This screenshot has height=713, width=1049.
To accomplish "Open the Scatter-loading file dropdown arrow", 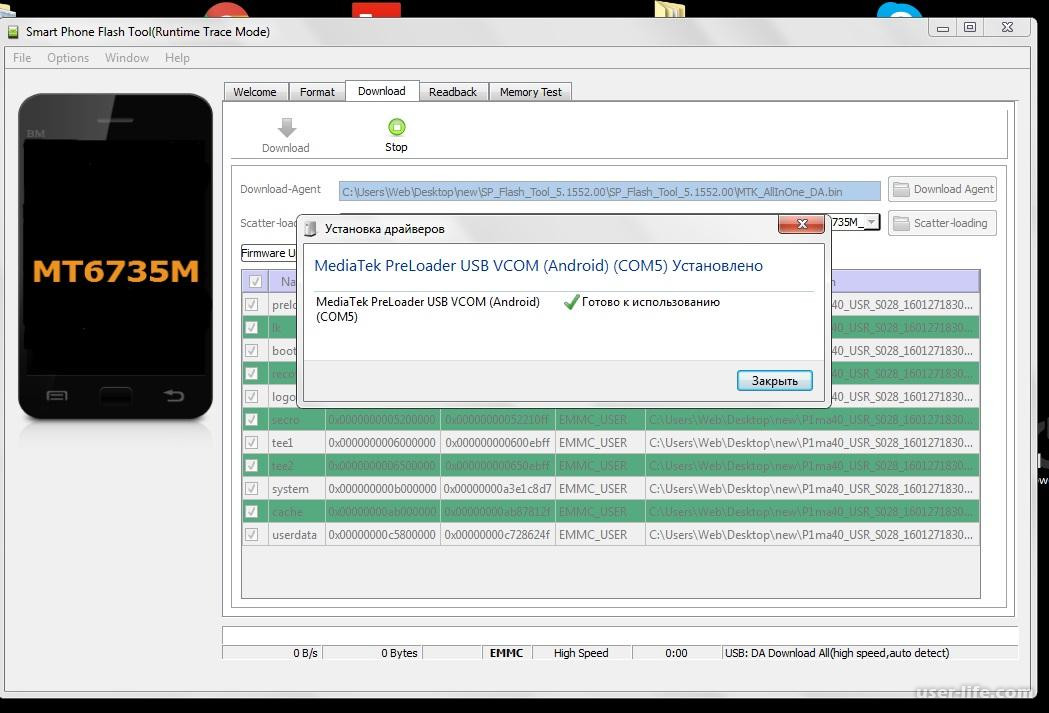I will 871,222.
